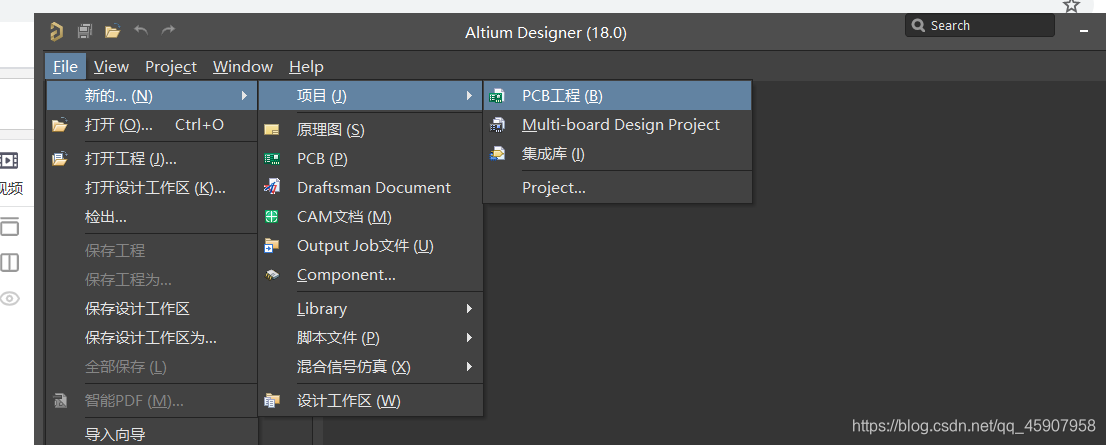1106x445 pixels.
Task: Create a new Draftsman Document
Action: 373,188
